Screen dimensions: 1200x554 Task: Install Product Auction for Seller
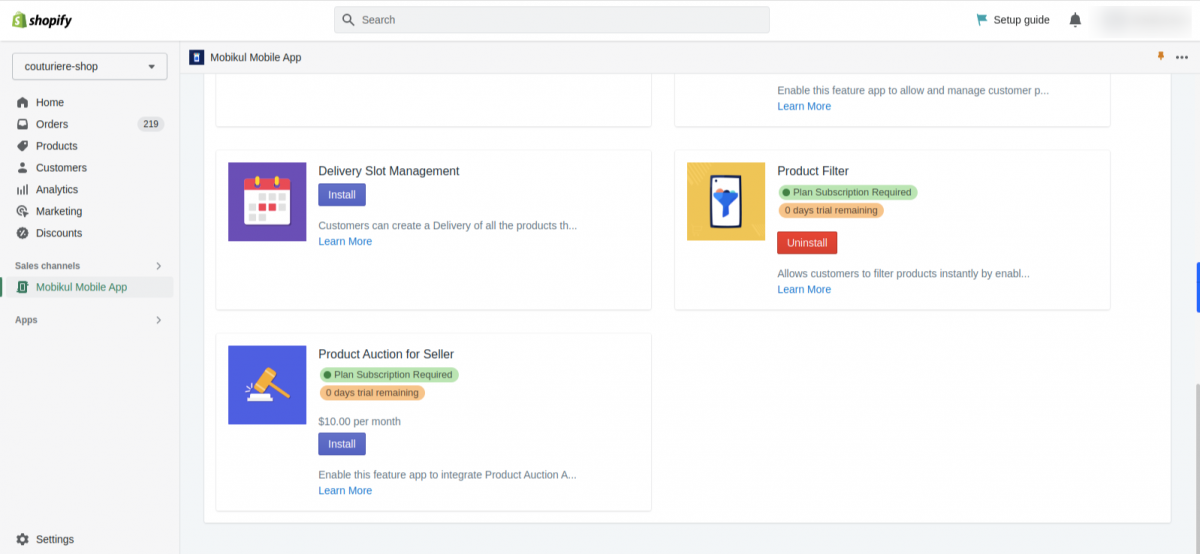click(x=342, y=444)
